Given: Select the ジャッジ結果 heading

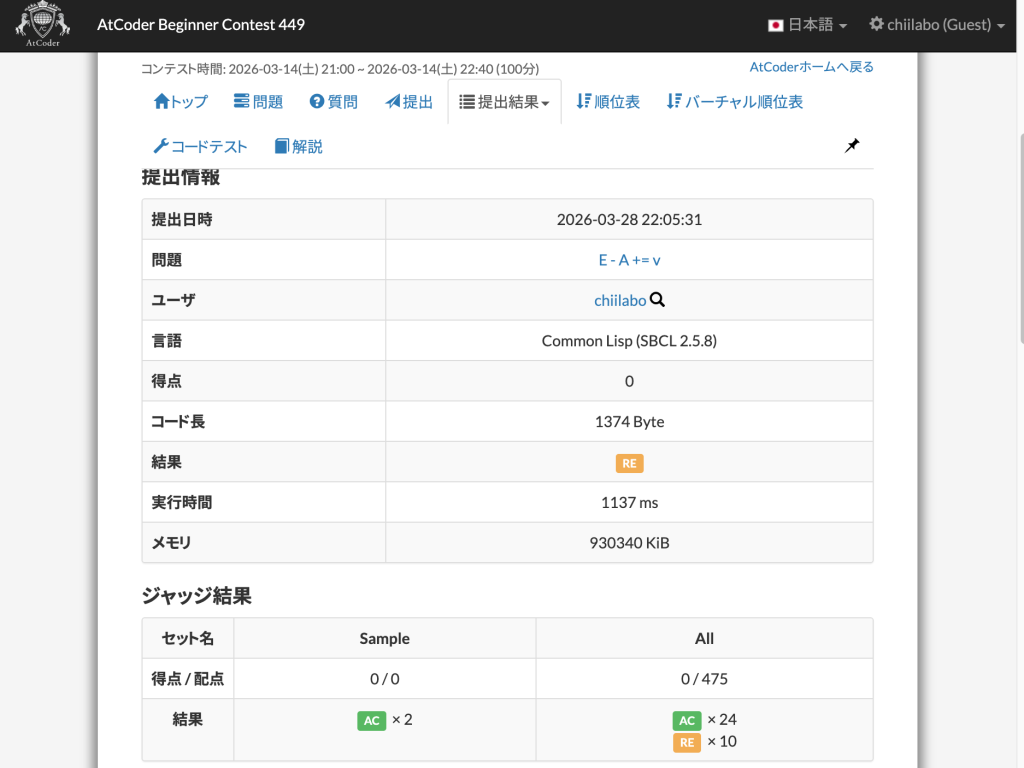Looking at the screenshot, I should pyautogui.click(x=197, y=596).
